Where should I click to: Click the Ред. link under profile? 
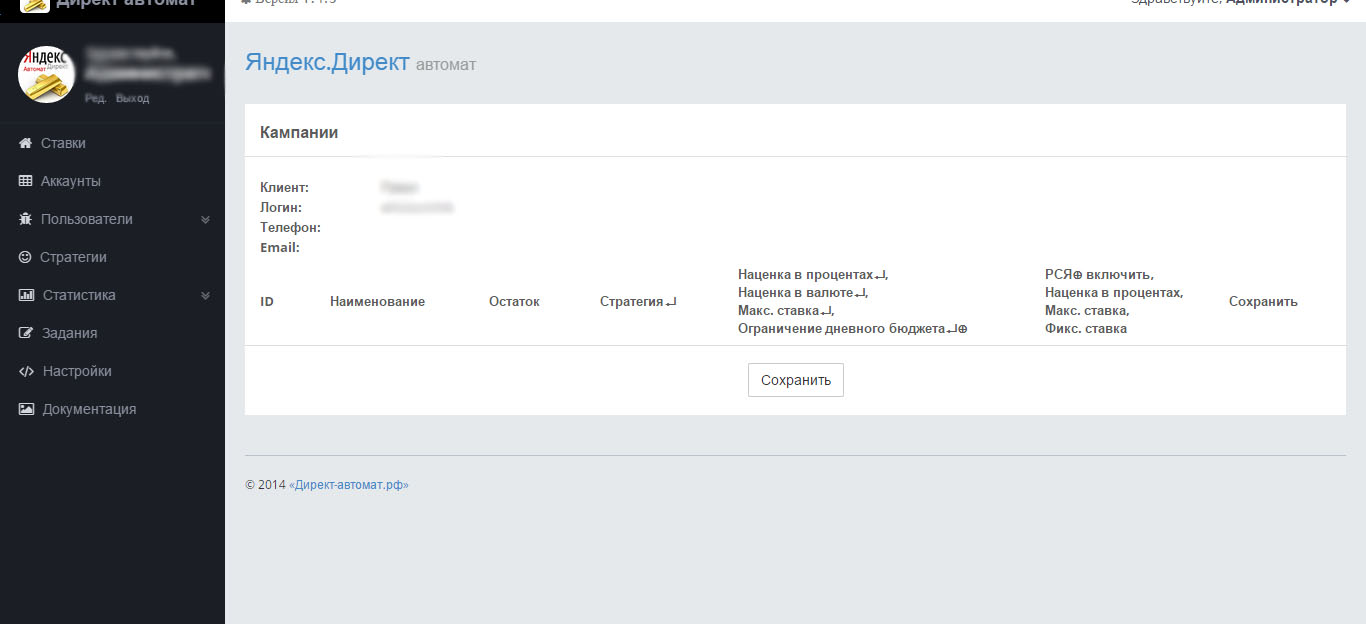(x=95, y=98)
